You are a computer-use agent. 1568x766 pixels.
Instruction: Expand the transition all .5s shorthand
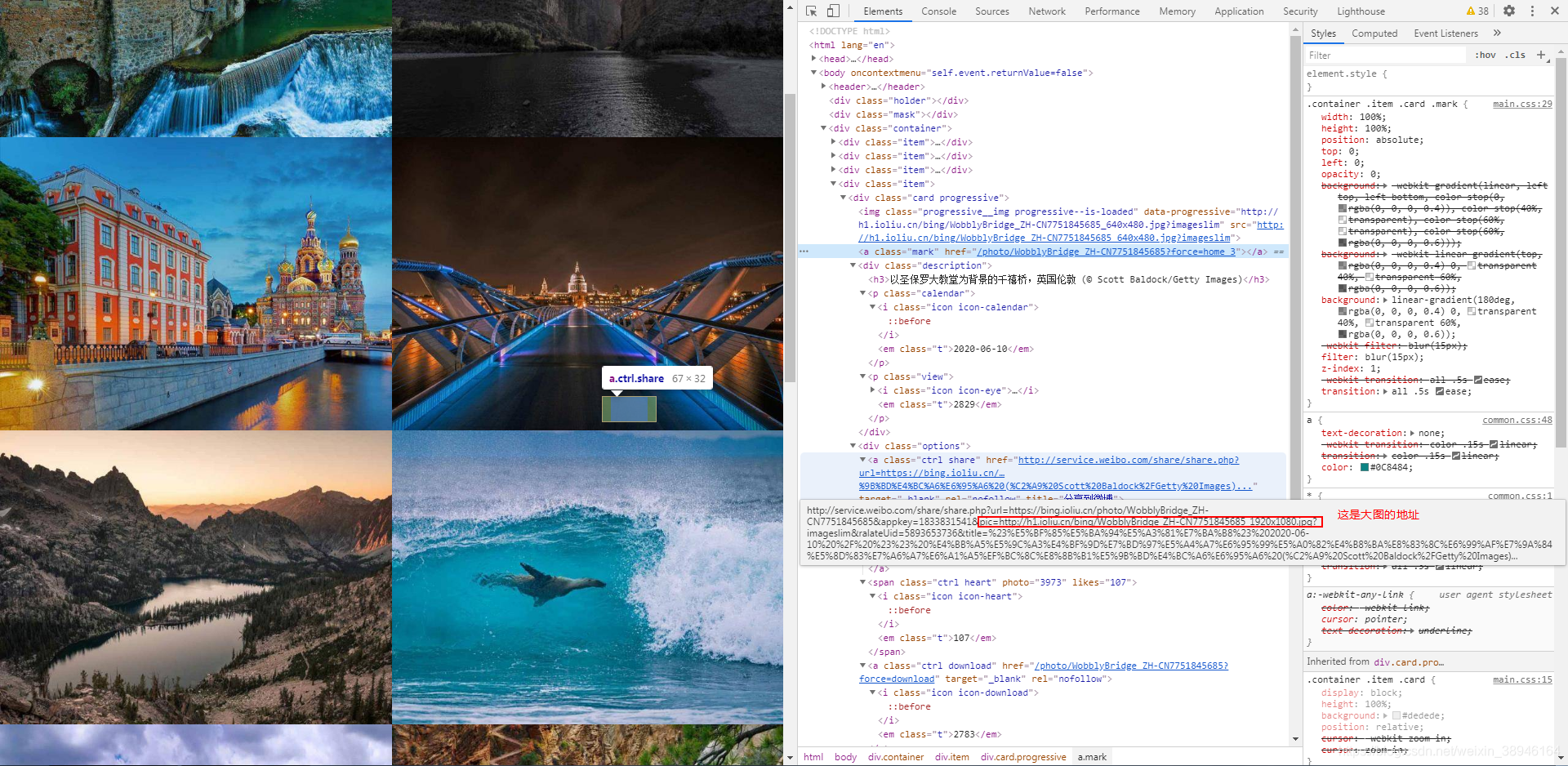tap(1385, 392)
